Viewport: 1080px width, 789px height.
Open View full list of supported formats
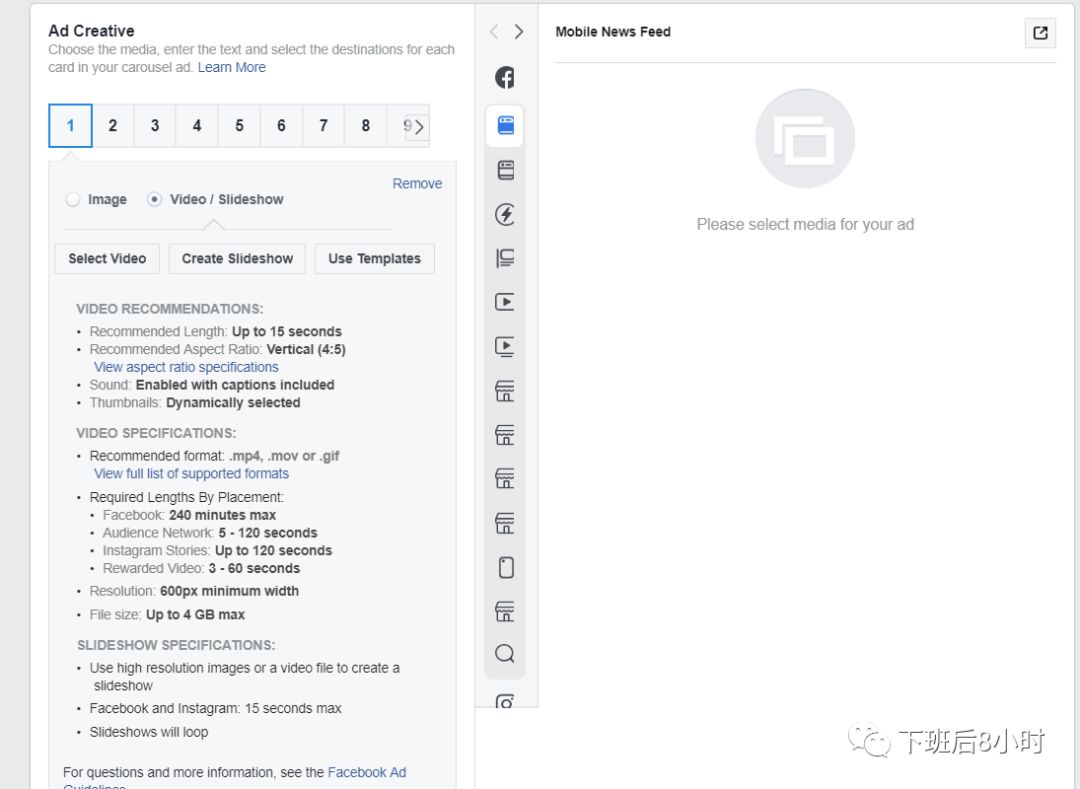[191, 474]
